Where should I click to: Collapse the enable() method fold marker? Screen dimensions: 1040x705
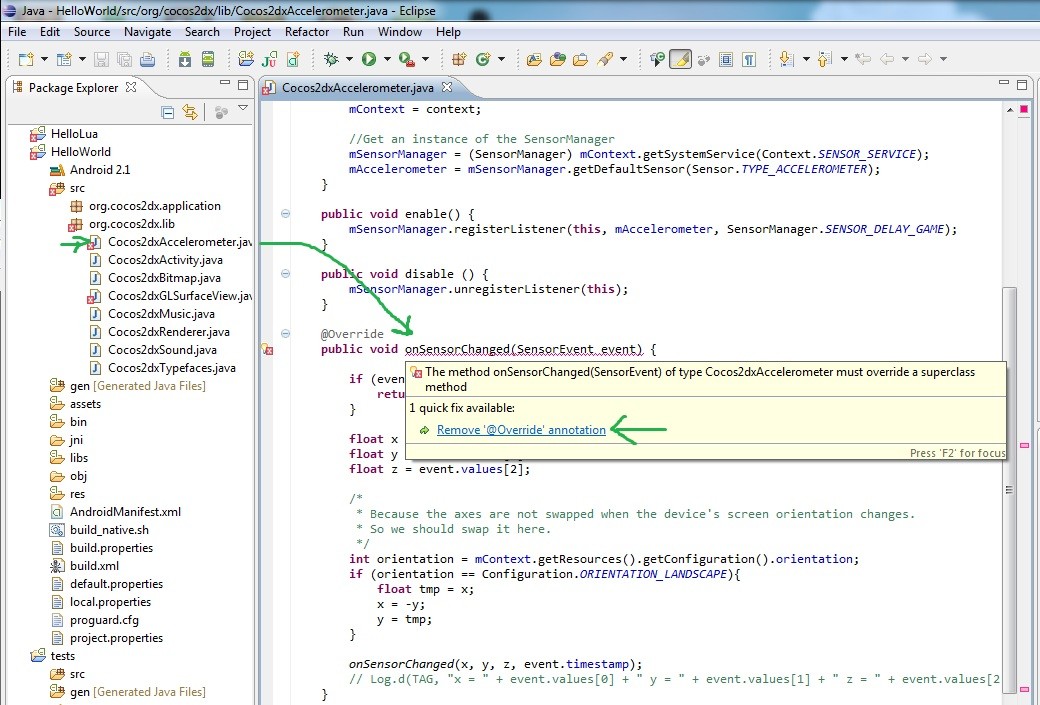click(x=285, y=214)
